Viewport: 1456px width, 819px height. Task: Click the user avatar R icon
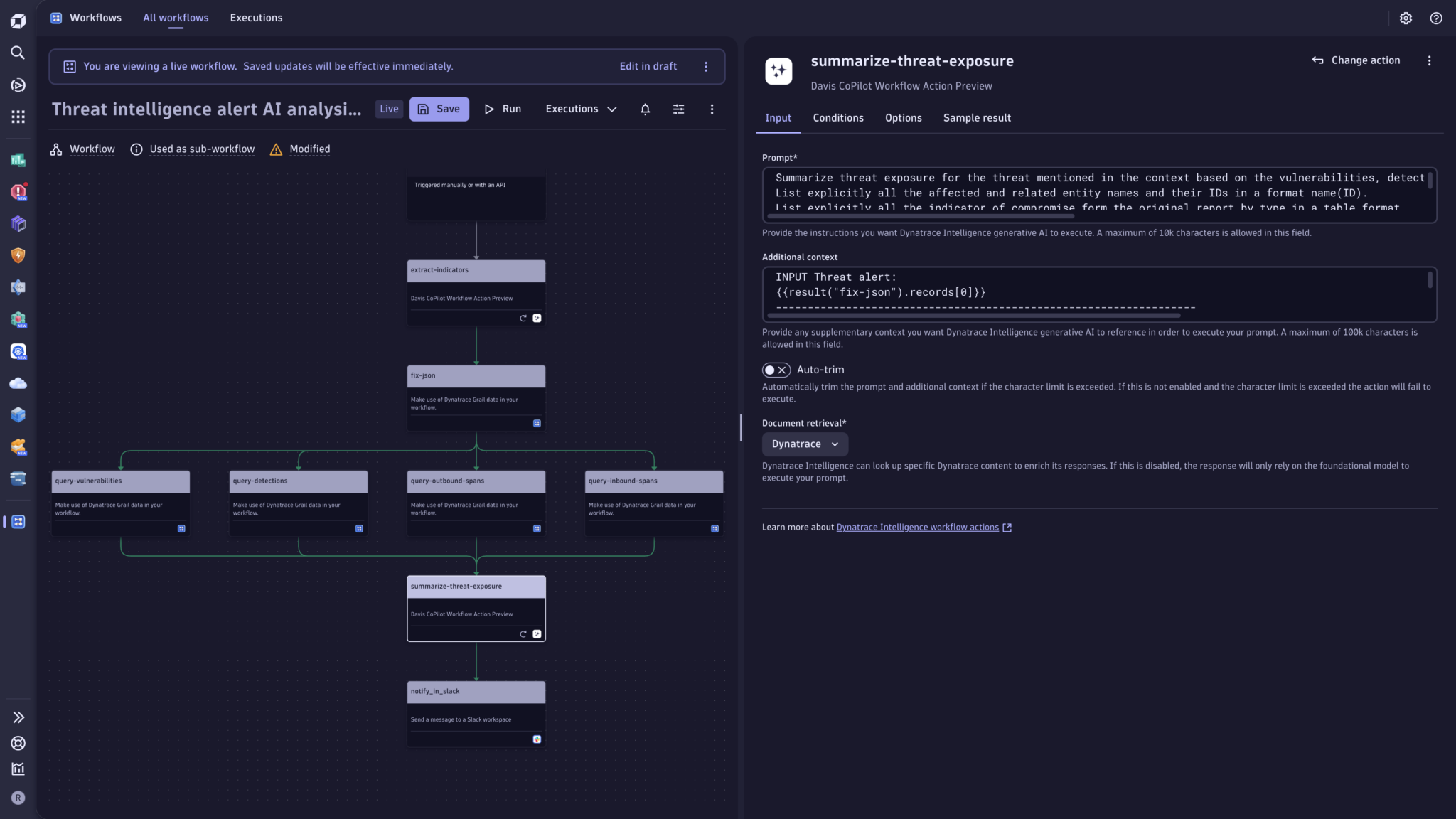tap(18, 798)
